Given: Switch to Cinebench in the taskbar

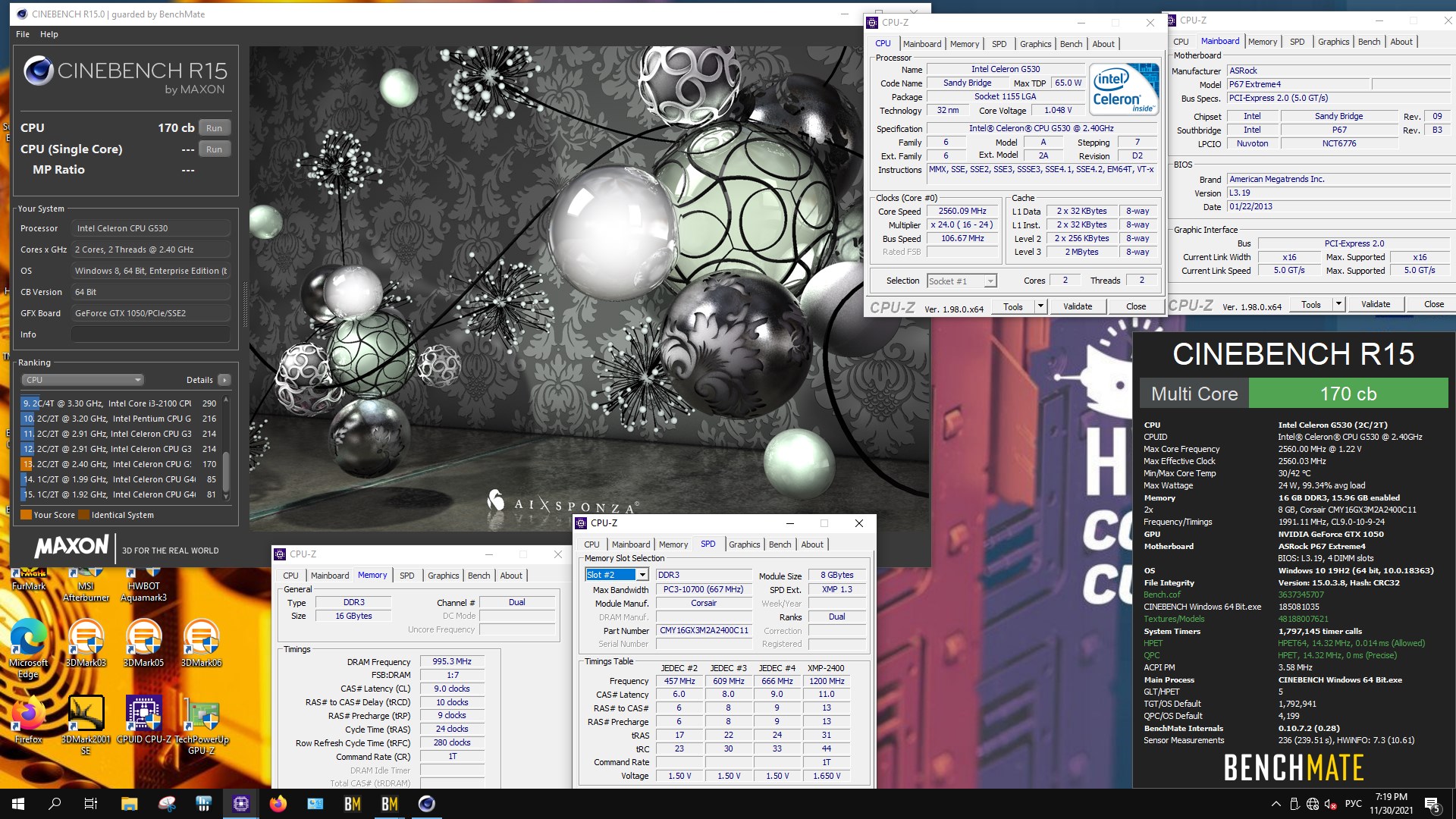Looking at the screenshot, I should (x=427, y=804).
